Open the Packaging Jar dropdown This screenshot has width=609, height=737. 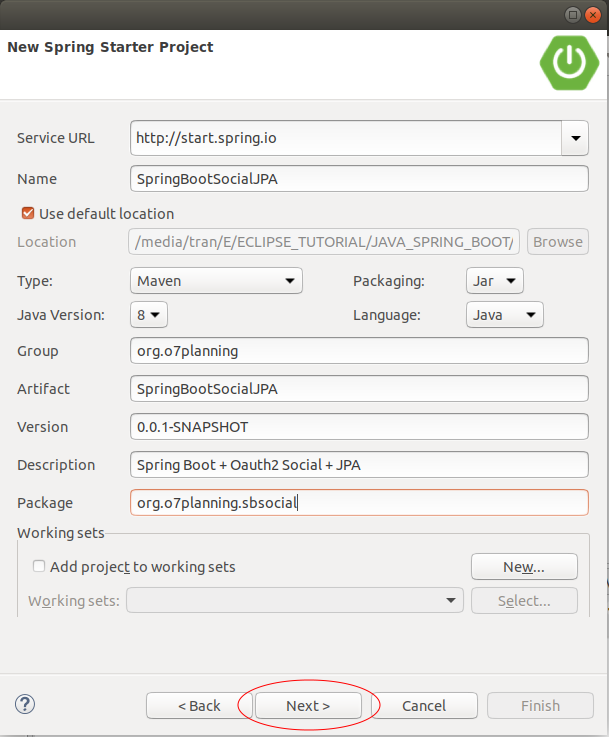[495, 281]
